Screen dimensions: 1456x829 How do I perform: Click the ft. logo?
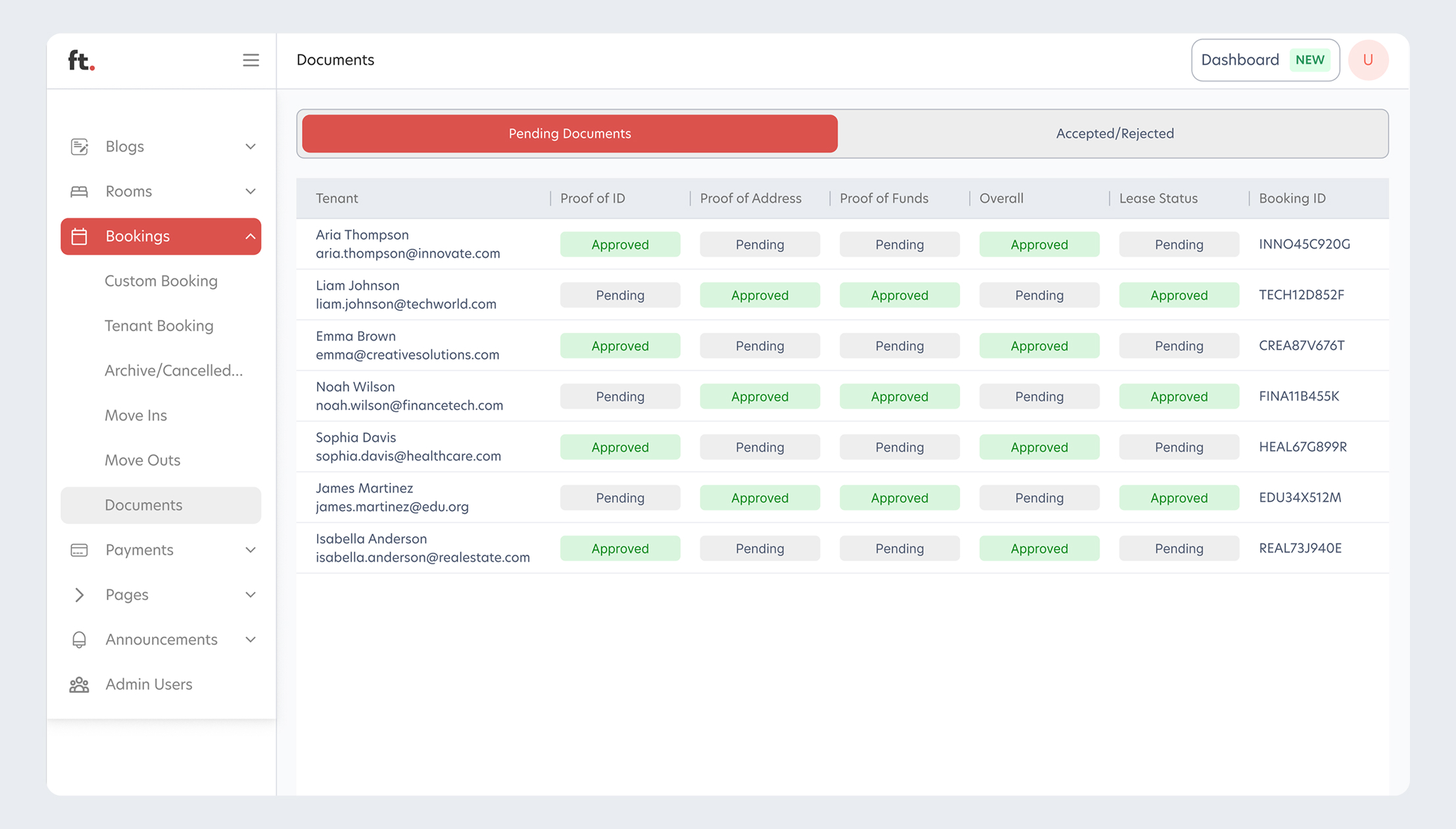tap(82, 60)
